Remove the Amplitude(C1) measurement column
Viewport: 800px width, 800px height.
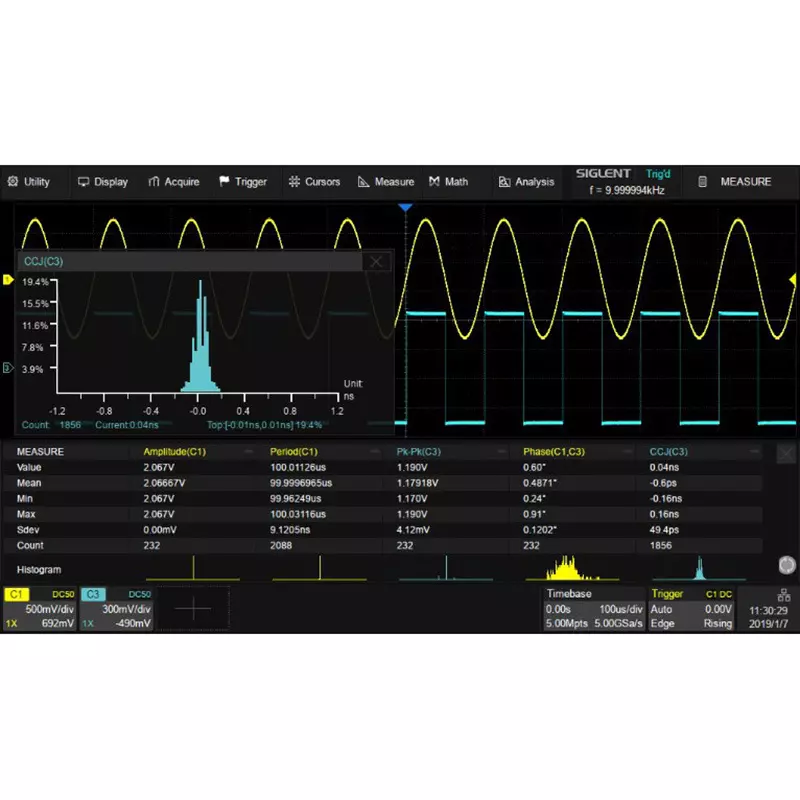(248, 452)
